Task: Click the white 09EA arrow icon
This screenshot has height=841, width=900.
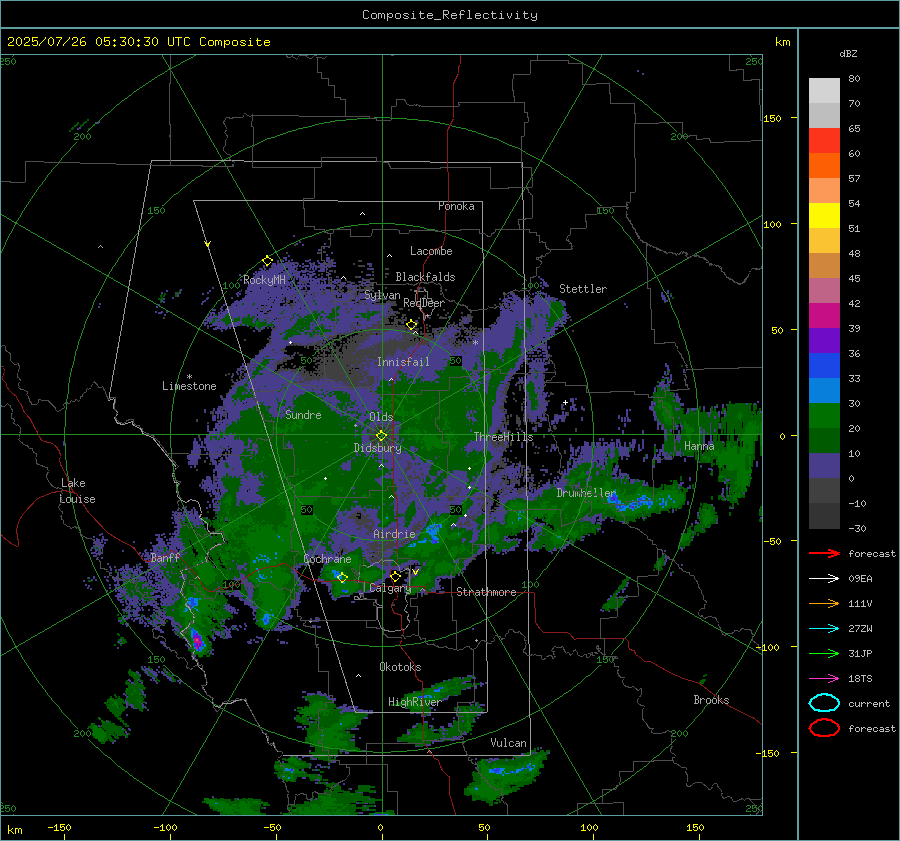Action: [824, 579]
